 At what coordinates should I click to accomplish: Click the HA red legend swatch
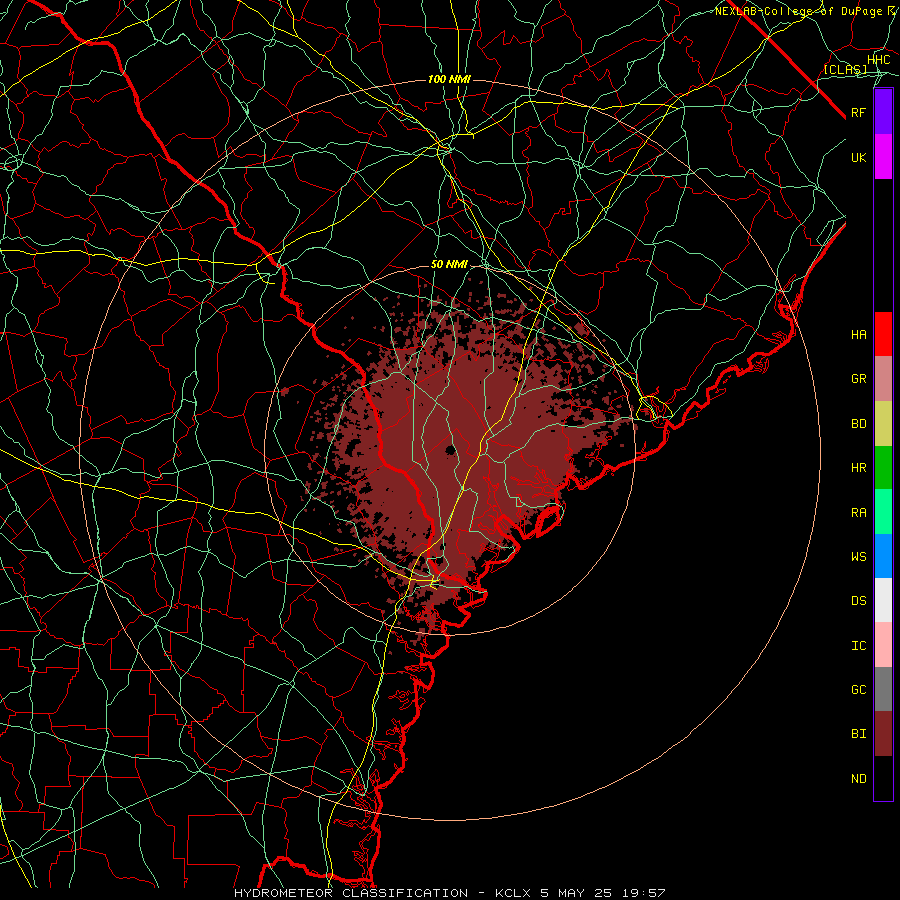click(883, 334)
